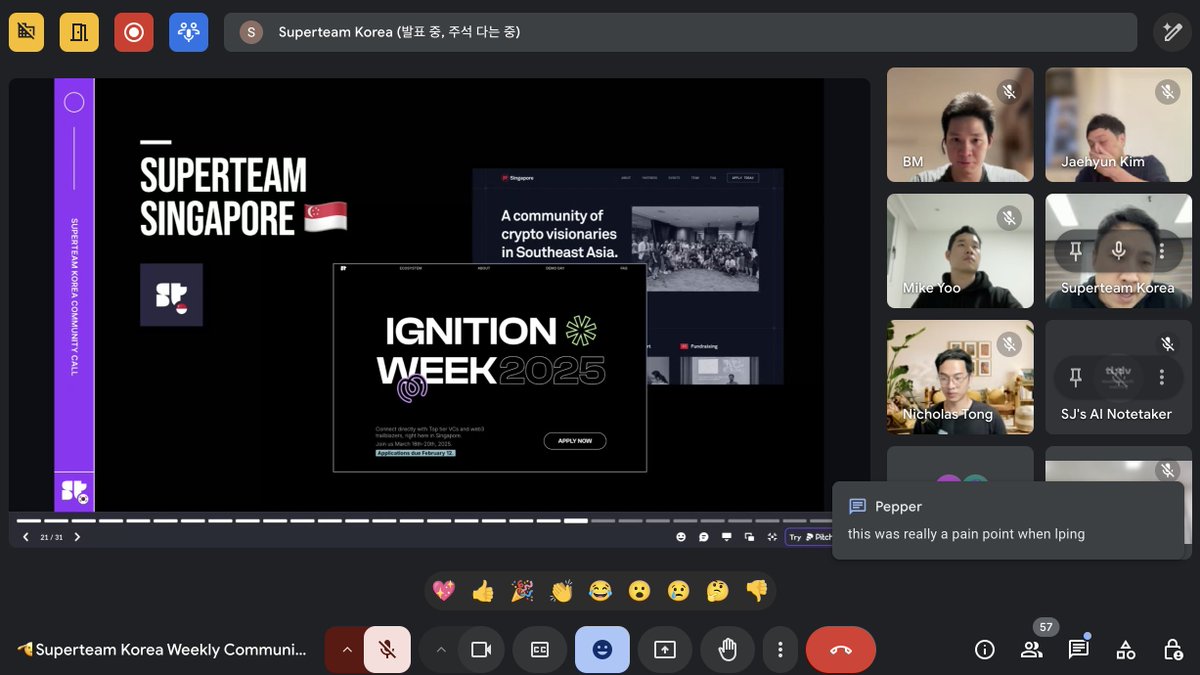The image size is (1200, 675).
Task: Click the Try Pitch button
Action: click(810, 537)
